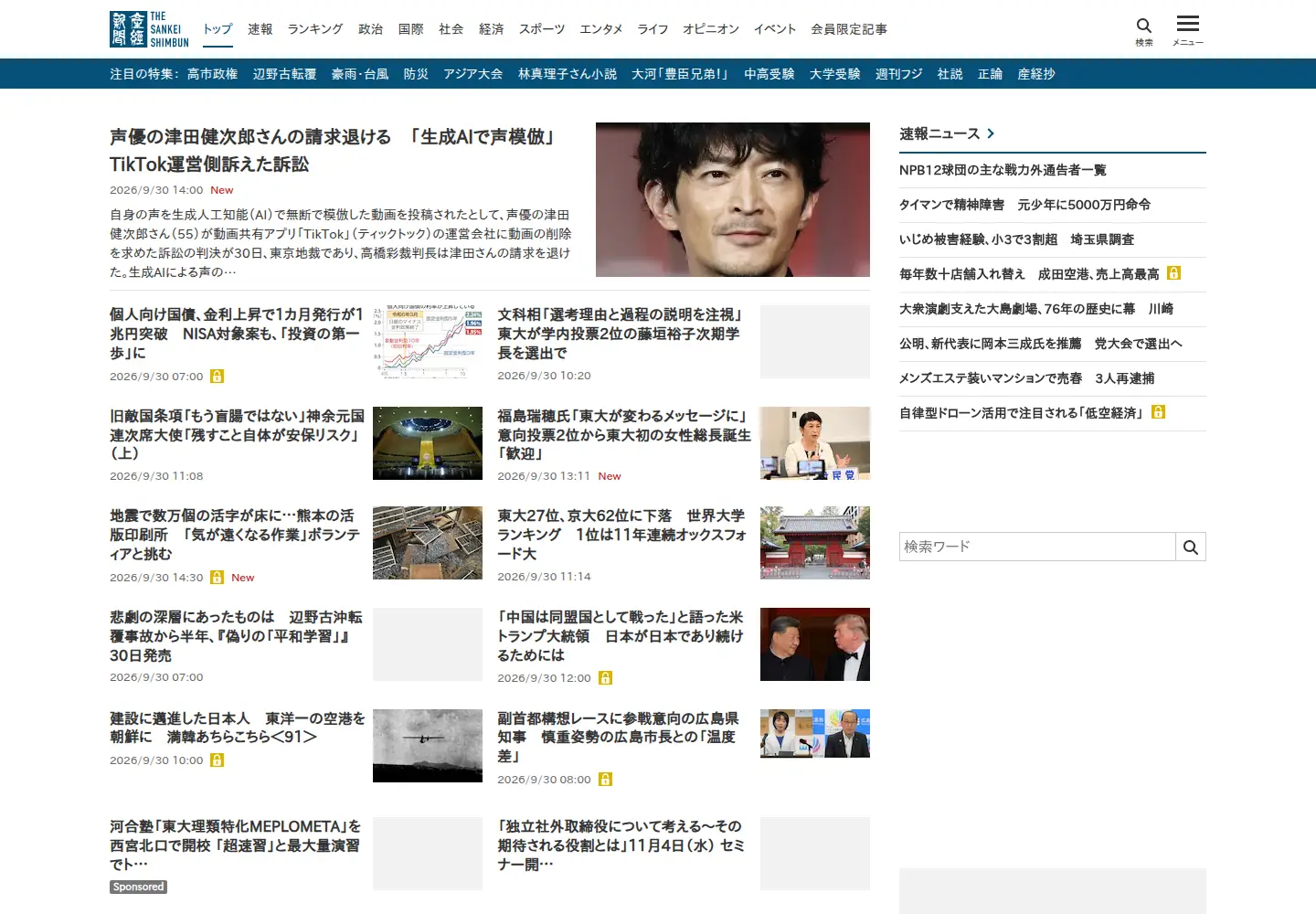
Task: Open タイマンで精神障害 news item
Action: (1025, 205)
